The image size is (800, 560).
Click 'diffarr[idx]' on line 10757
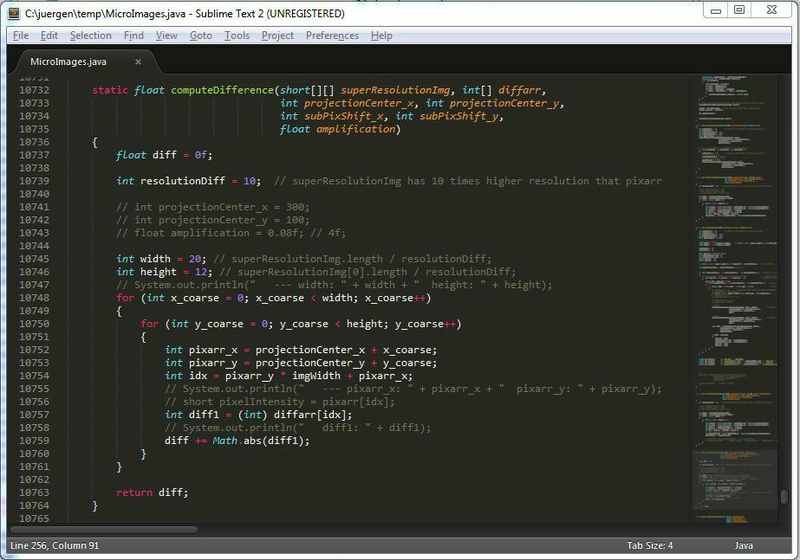click(x=310, y=415)
